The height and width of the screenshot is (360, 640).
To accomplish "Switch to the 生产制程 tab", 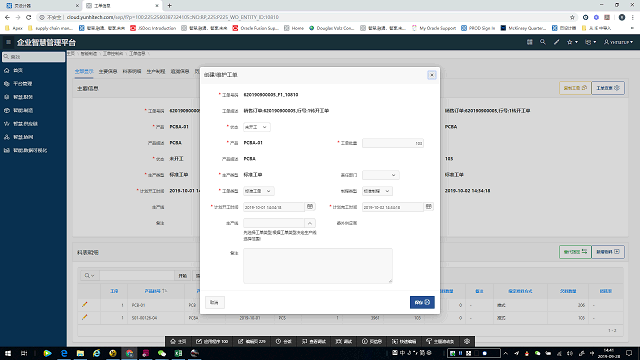I will pos(156,71).
